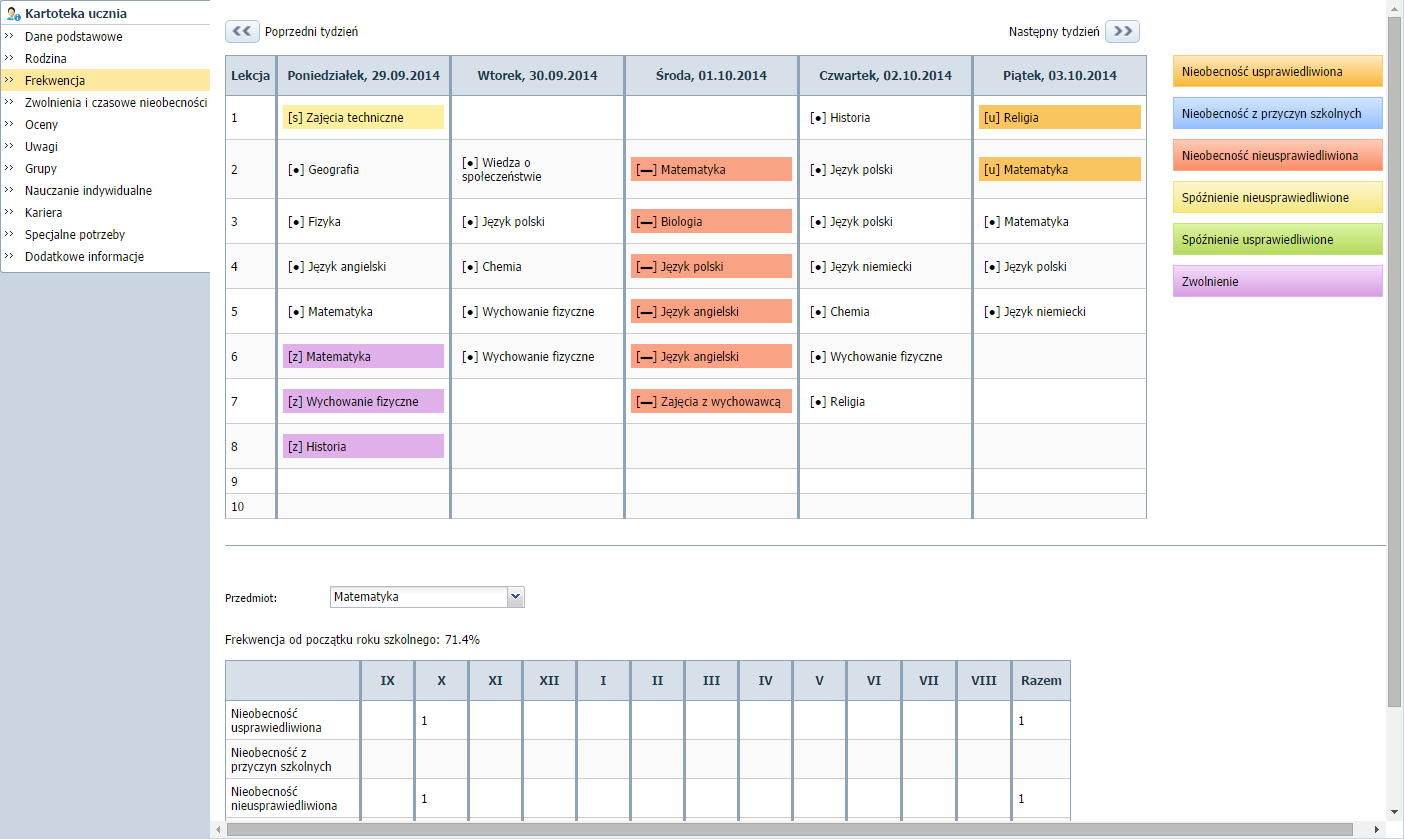Select Nieobecność z przyczyn szkolnych legend

click(x=1278, y=114)
